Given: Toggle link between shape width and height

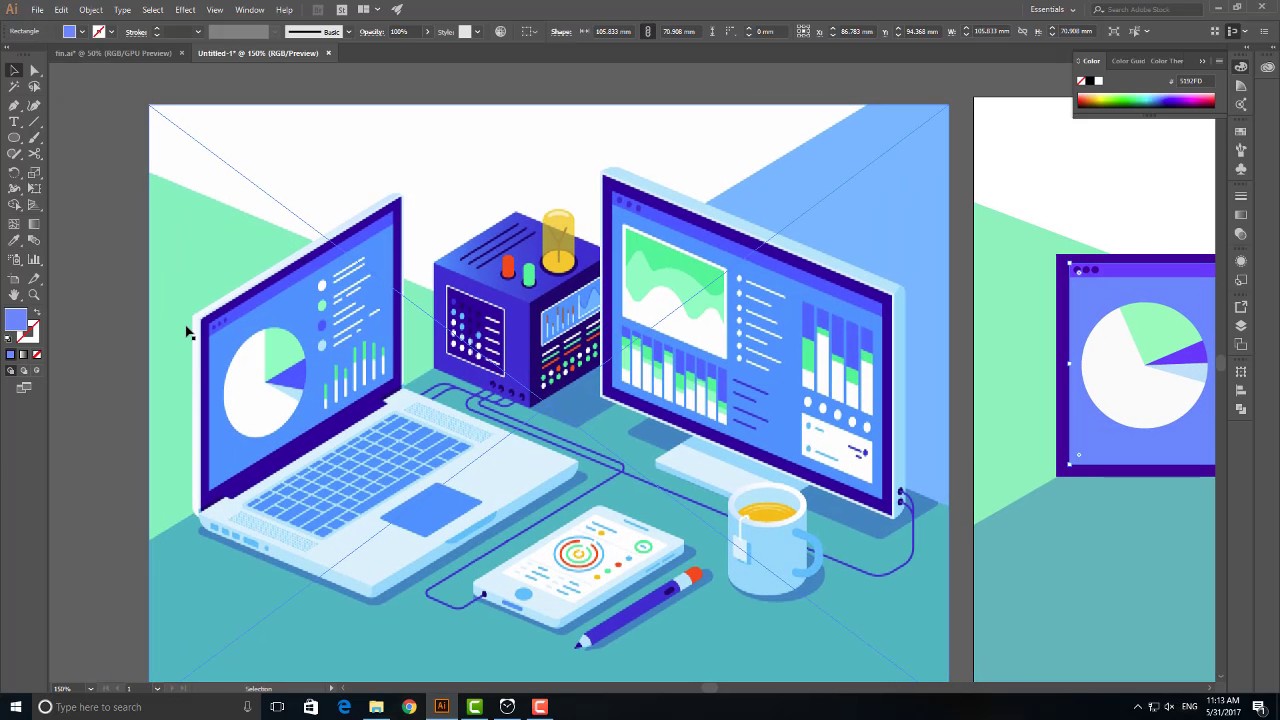Looking at the screenshot, I should [x=648, y=31].
